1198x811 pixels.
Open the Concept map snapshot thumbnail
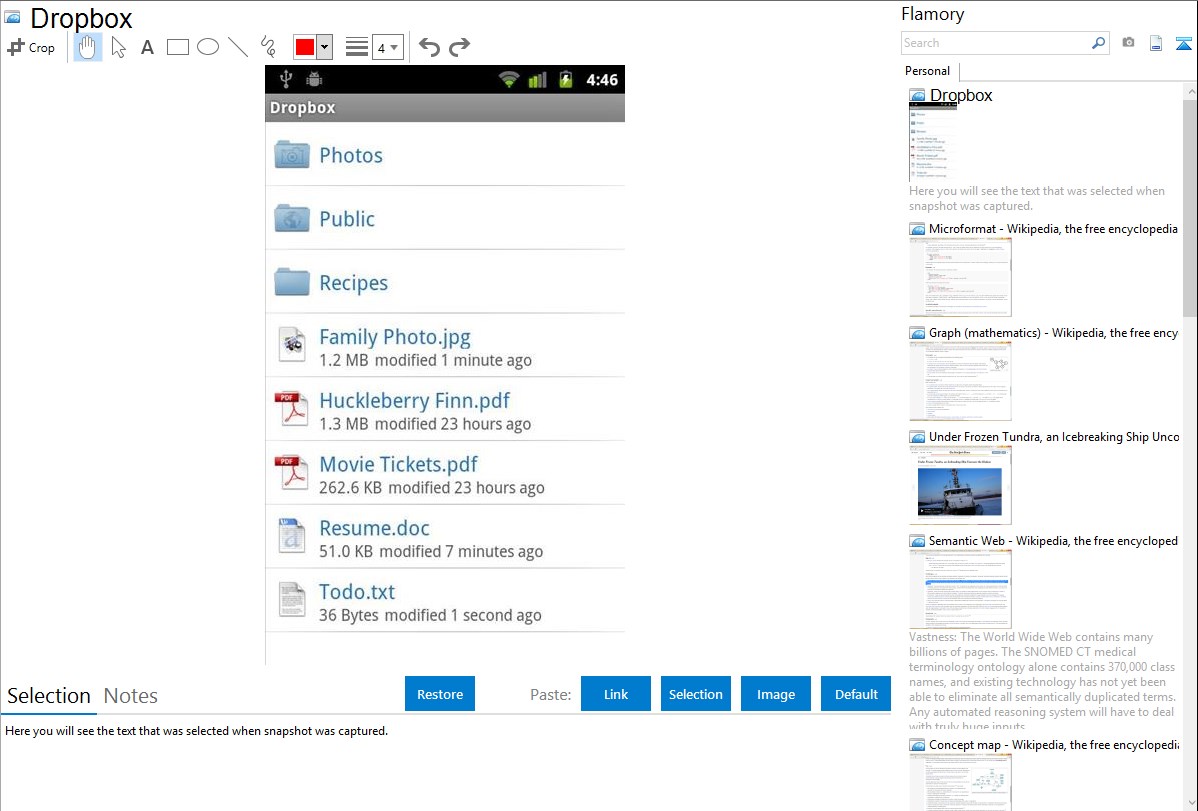coord(960,783)
